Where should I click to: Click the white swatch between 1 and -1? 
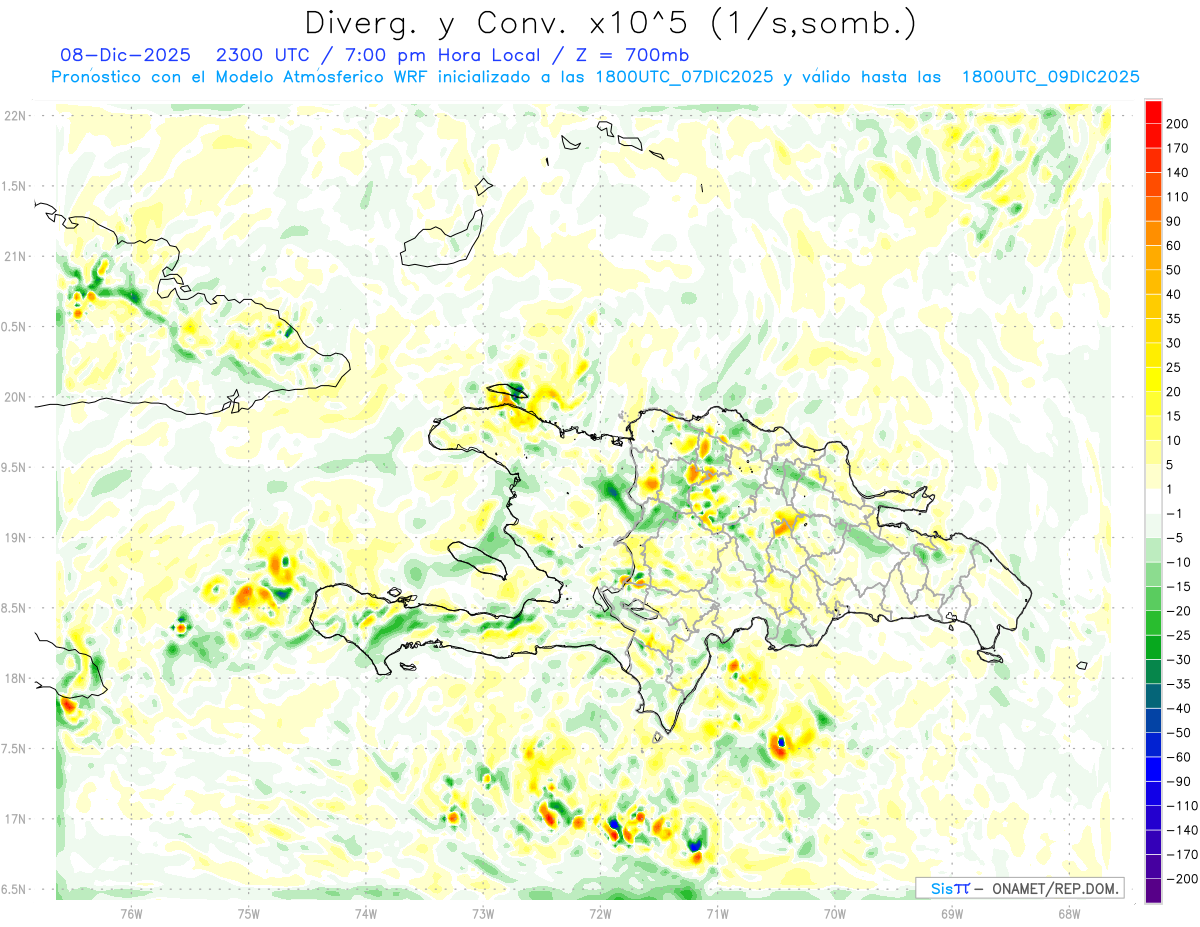coord(1153,501)
